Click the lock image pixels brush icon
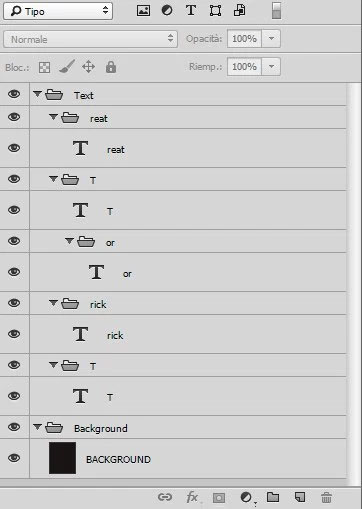This screenshot has width=362, height=509. click(67, 66)
